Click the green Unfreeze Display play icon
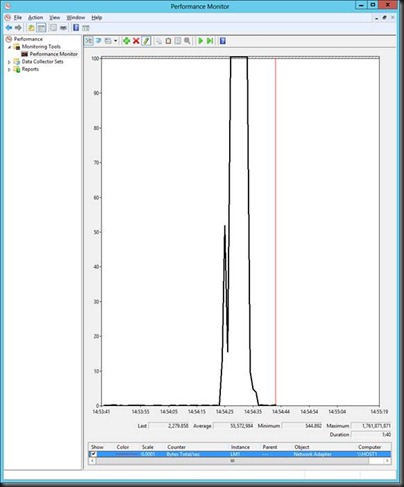 point(200,41)
